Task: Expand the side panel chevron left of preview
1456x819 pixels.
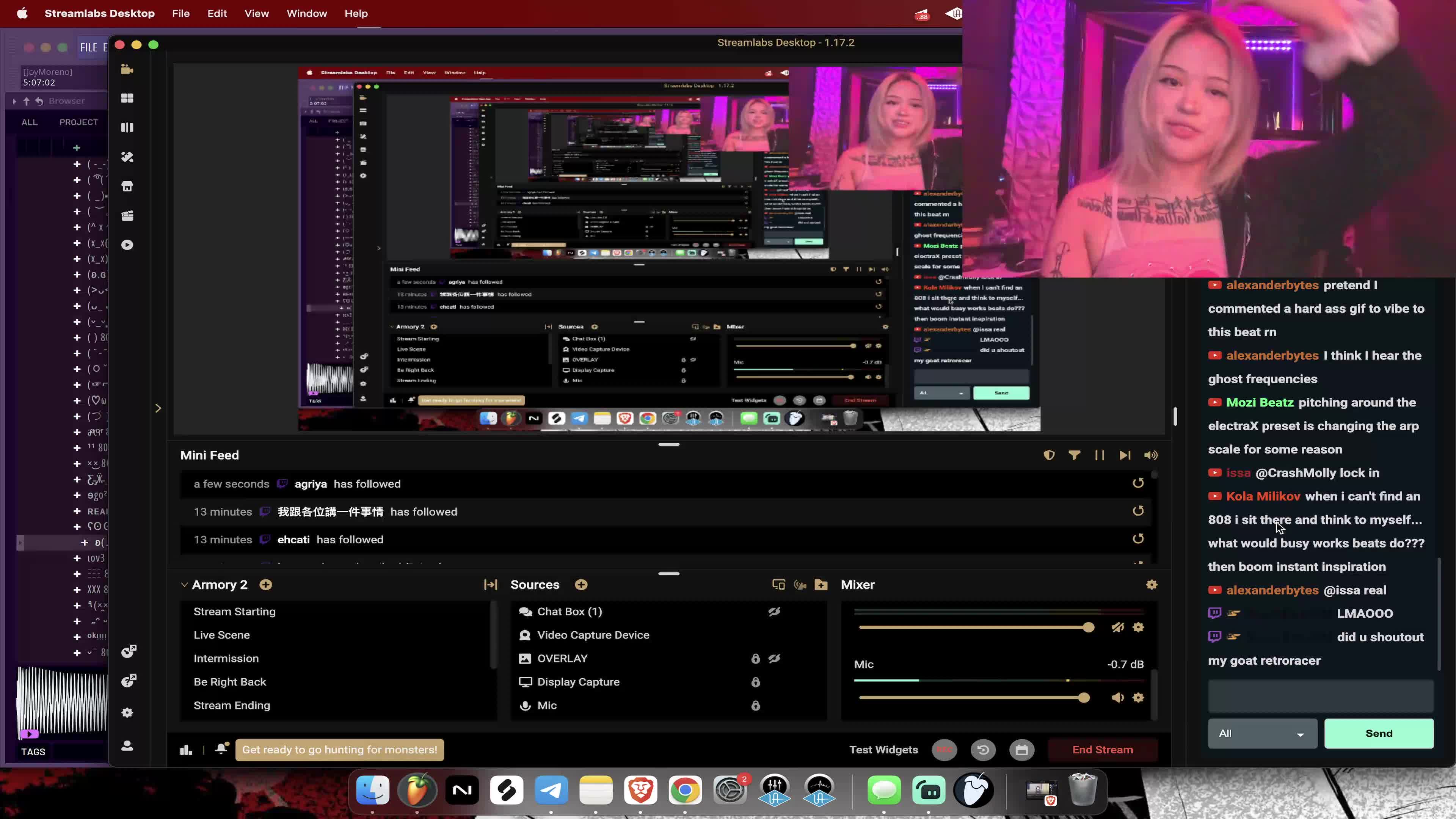Action: (158, 408)
